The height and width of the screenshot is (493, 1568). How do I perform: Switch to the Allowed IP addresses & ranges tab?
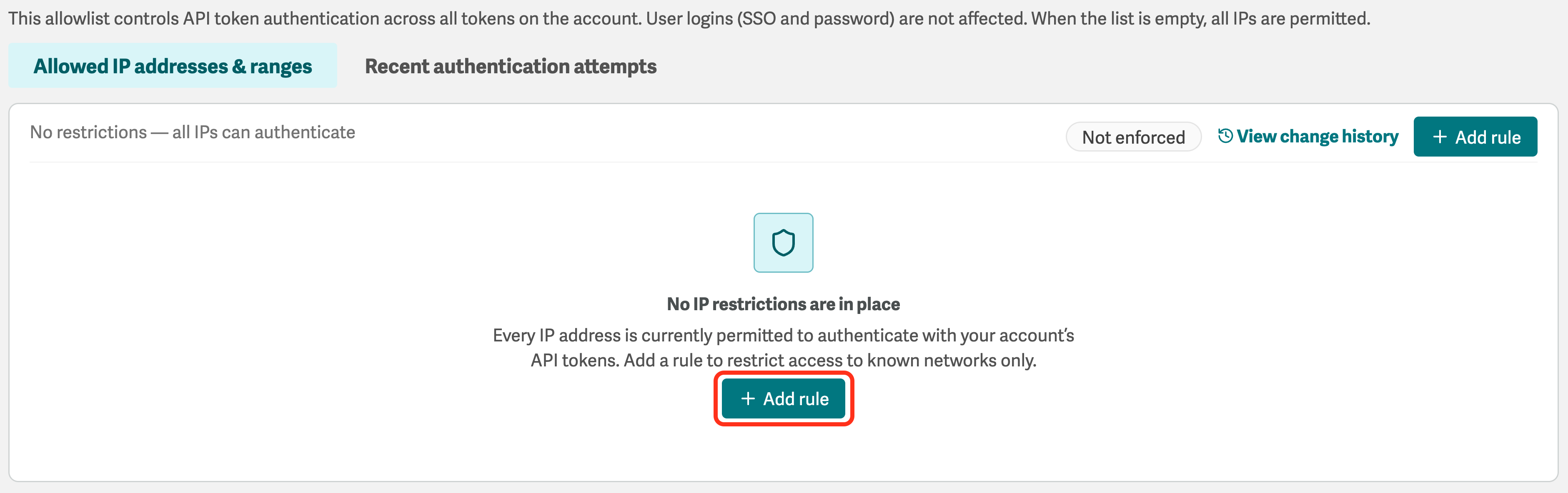point(172,65)
